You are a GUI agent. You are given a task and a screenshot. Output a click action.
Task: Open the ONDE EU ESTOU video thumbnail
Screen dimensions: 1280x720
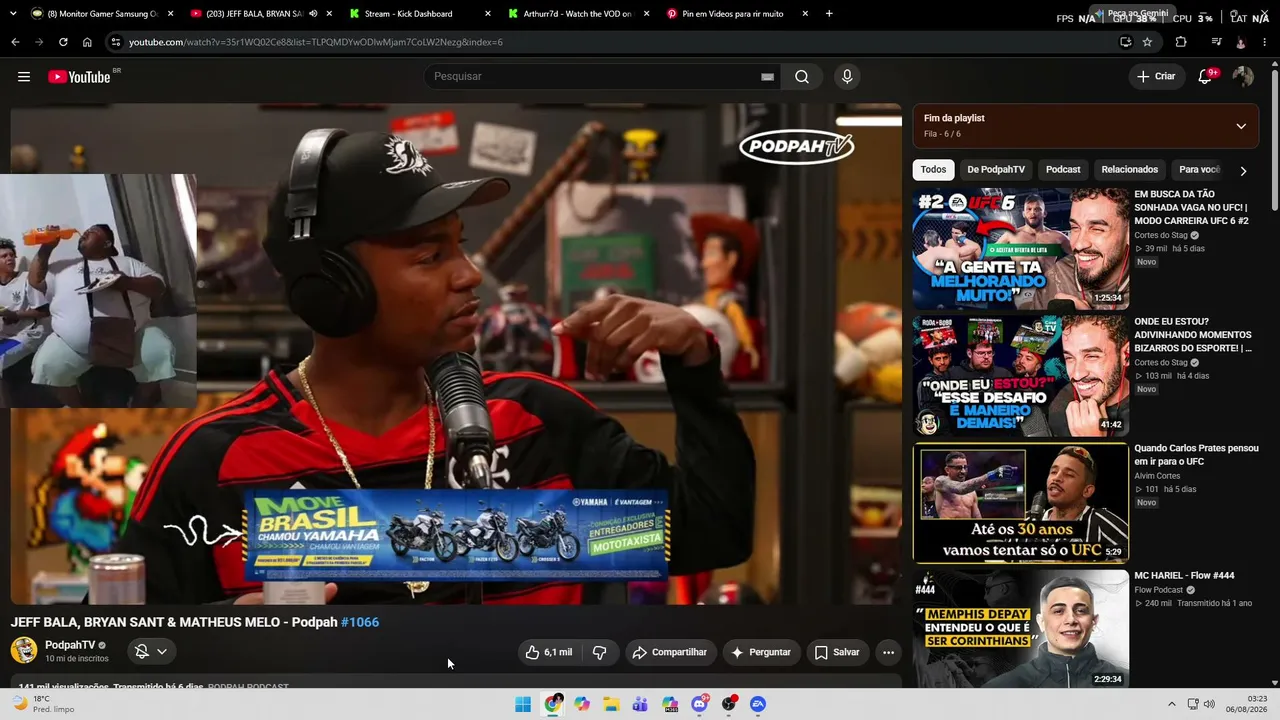coord(1020,376)
